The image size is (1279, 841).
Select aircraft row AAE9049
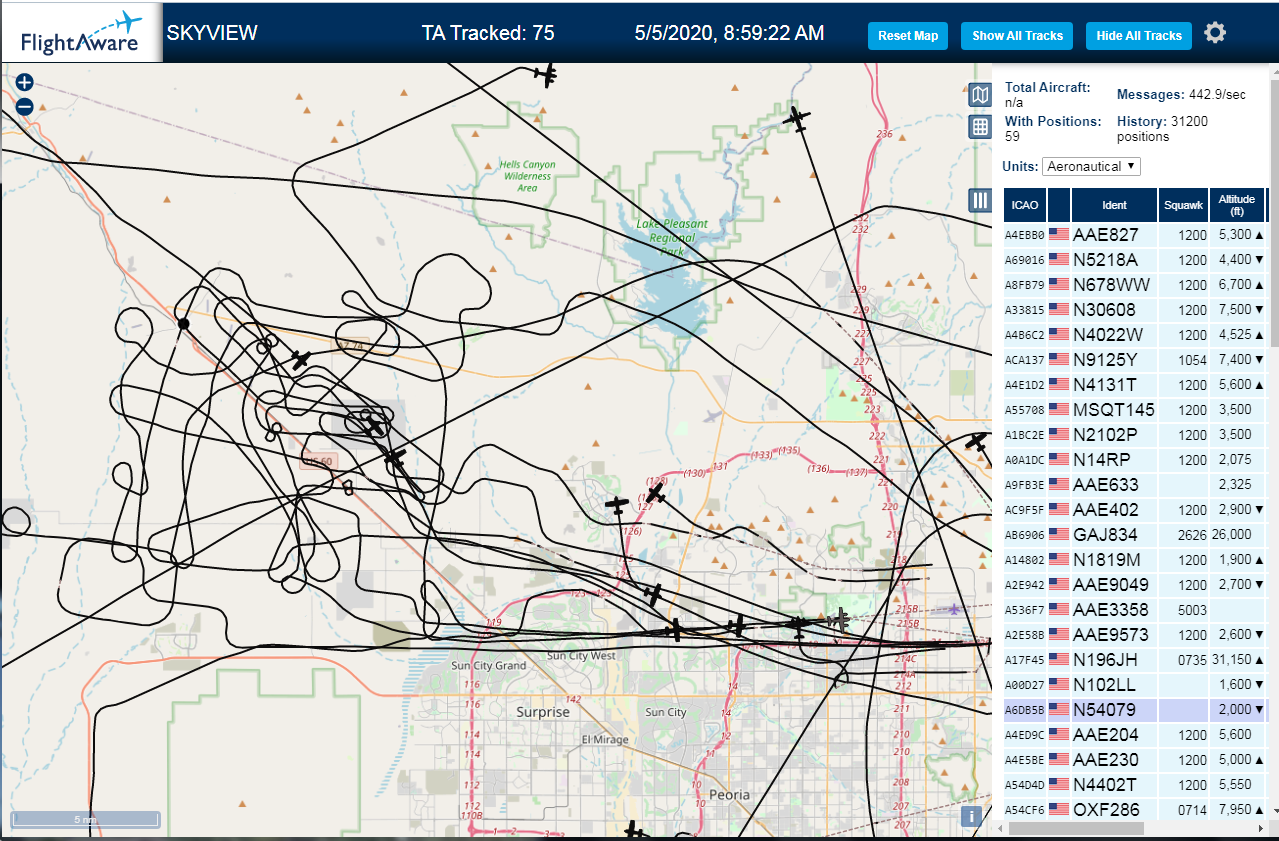(x=1135, y=585)
